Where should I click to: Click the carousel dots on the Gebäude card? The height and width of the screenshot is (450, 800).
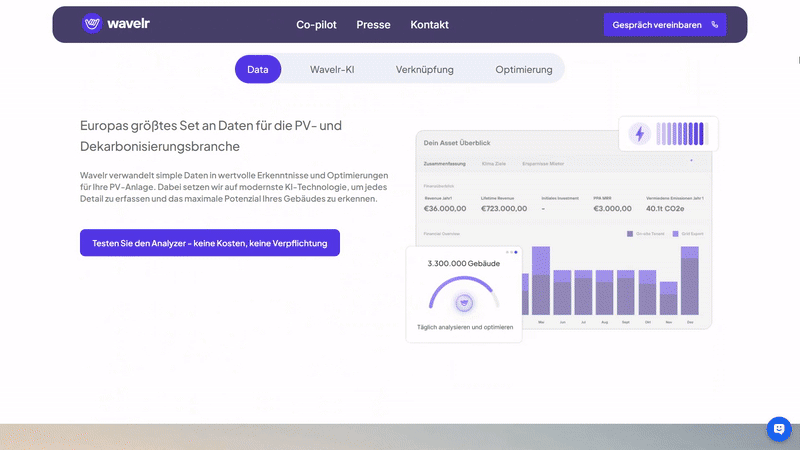[x=512, y=252]
